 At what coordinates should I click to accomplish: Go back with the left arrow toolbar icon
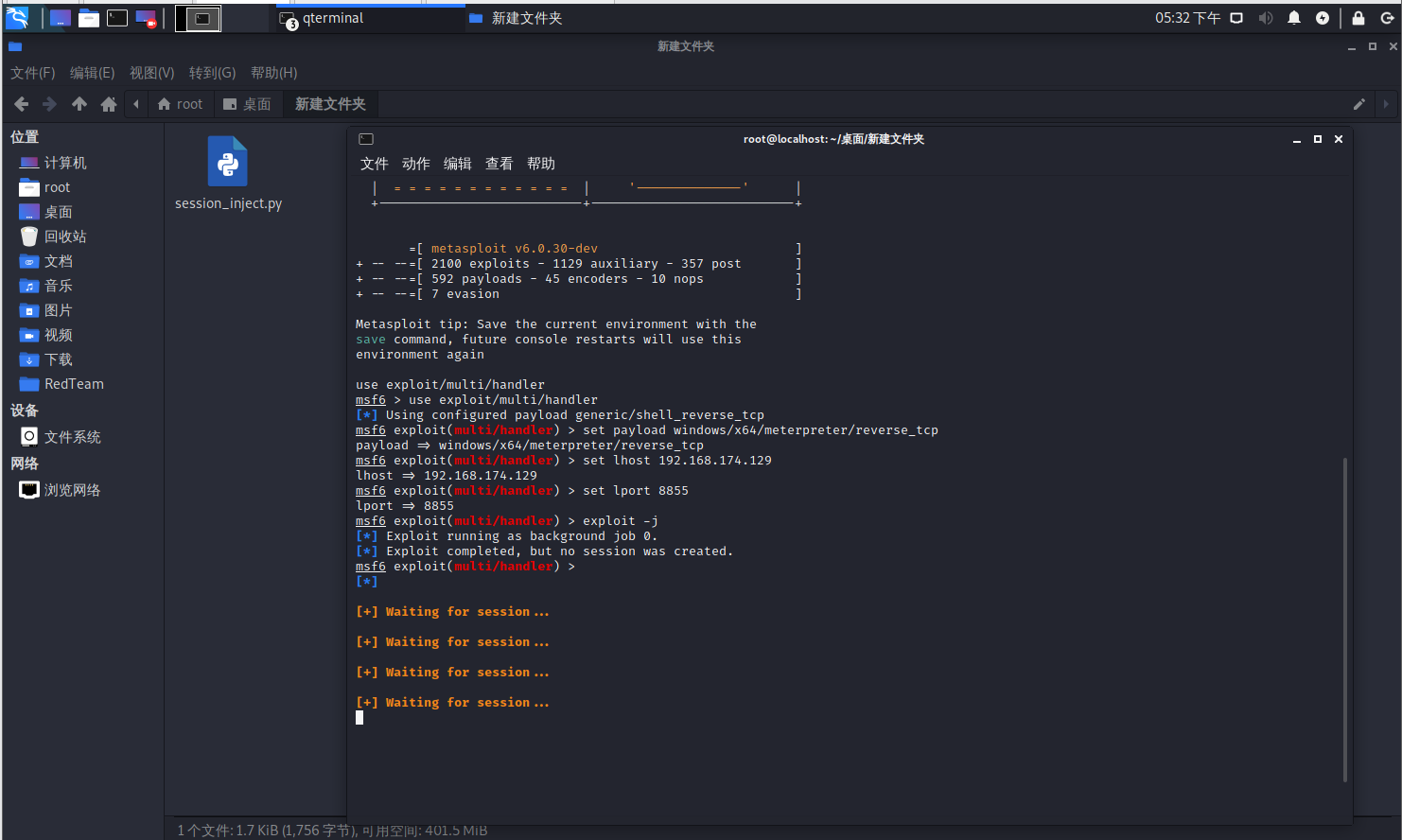[21, 104]
